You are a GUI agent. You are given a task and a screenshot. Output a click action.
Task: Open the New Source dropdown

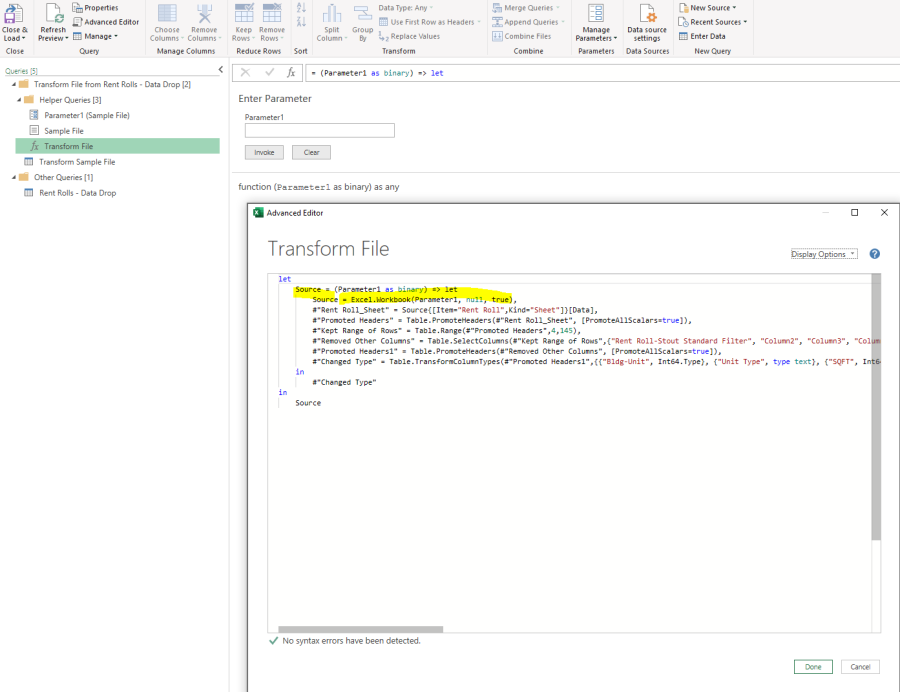(x=707, y=7)
